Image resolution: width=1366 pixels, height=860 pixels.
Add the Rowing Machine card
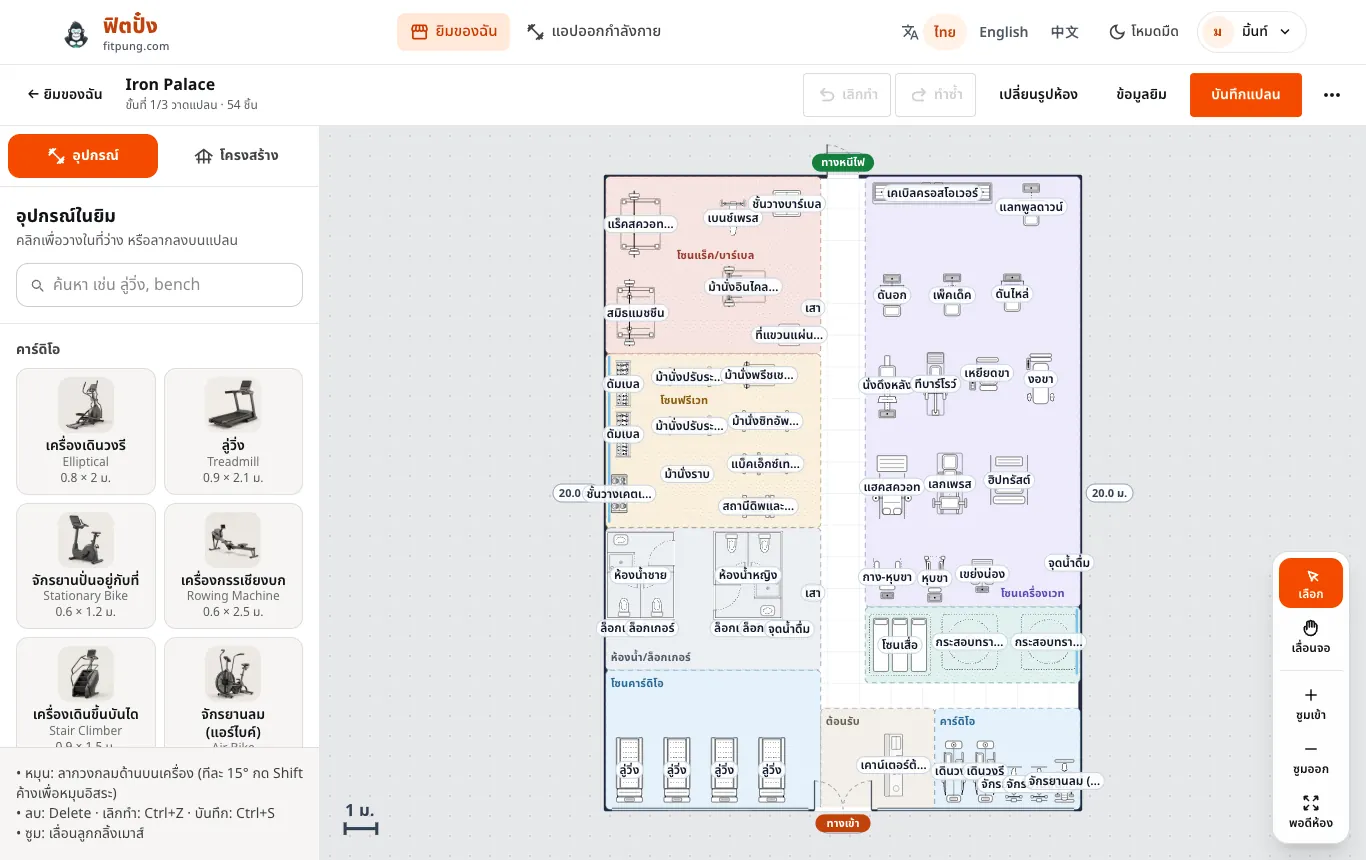pyautogui.click(x=233, y=566)
